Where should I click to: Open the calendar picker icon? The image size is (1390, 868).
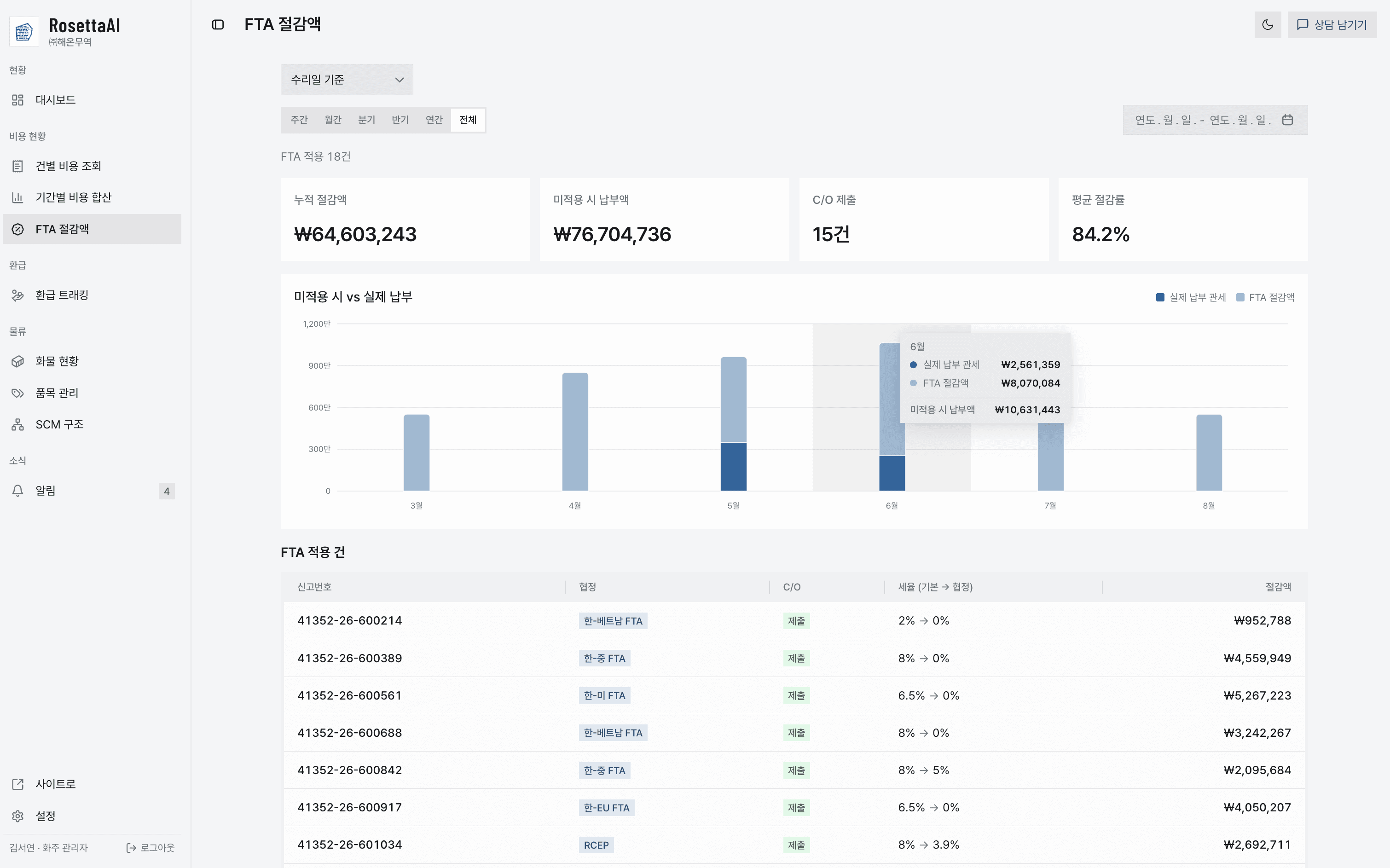coord(1287,120)
